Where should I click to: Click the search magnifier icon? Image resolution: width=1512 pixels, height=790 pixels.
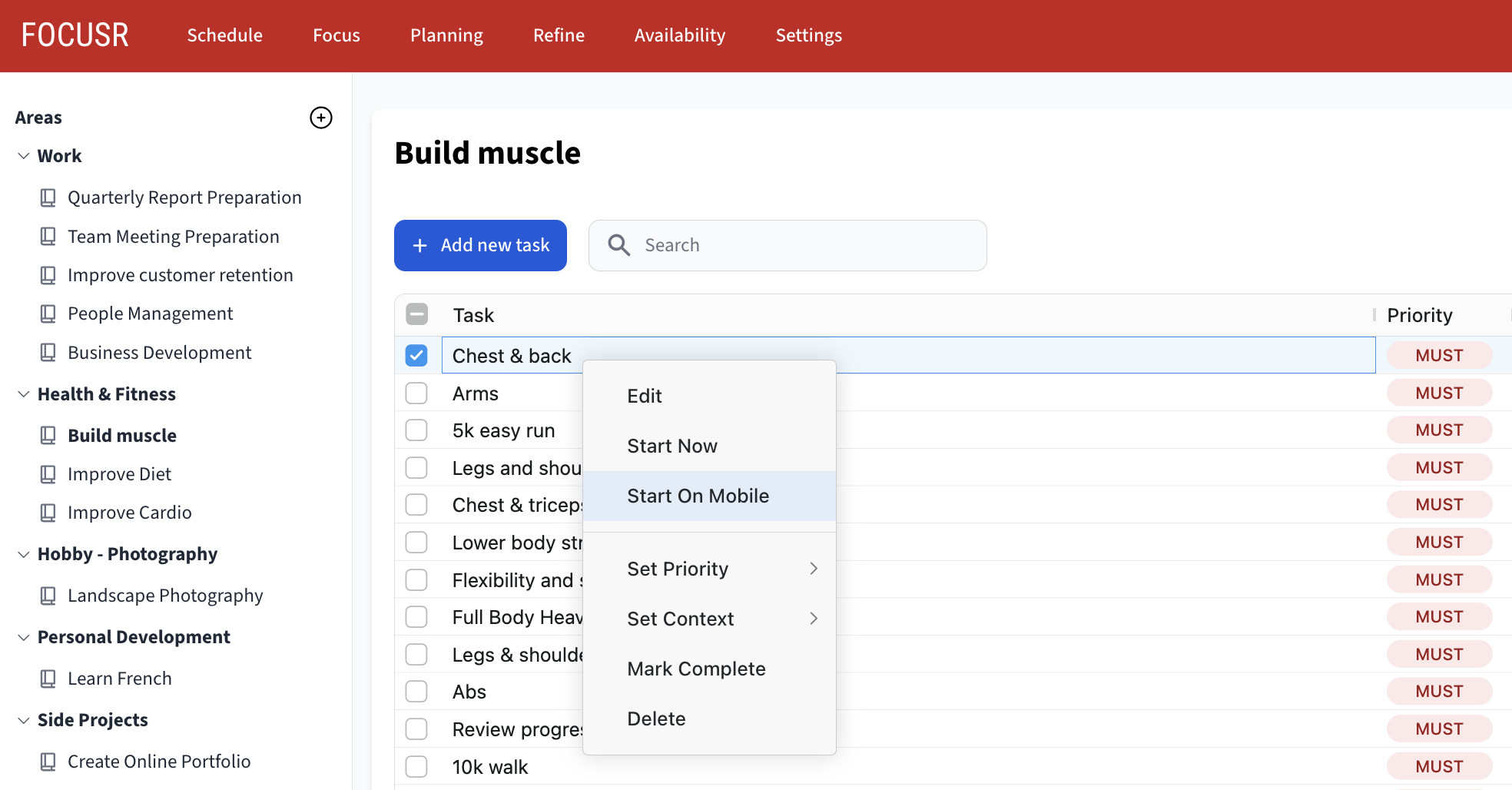click(618, 244)
